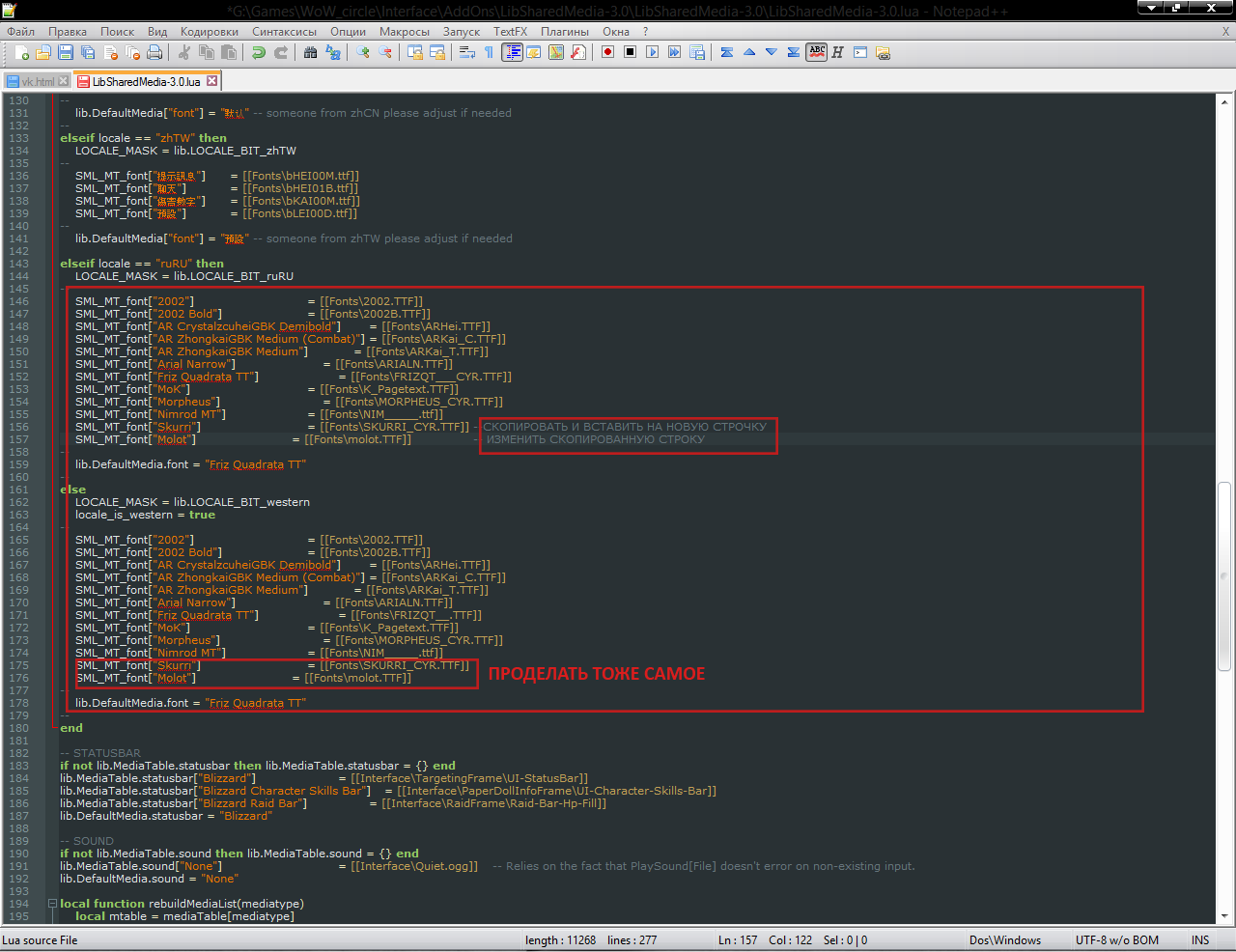Close the current document via toolbar icon
The width and height of the screenshot is (1236, 952).
110,52
